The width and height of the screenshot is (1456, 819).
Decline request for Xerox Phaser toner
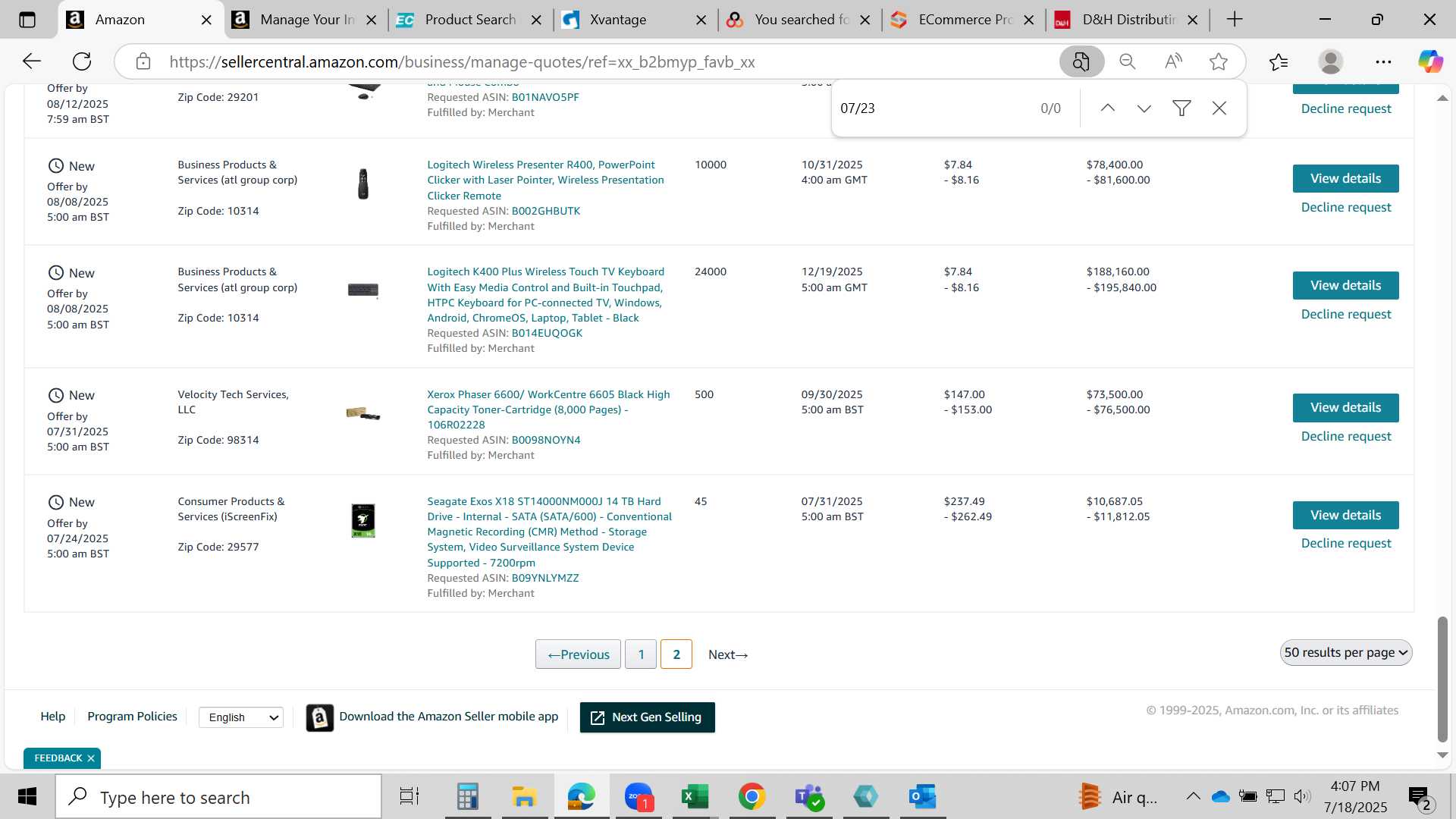[x=1346, y=437]
